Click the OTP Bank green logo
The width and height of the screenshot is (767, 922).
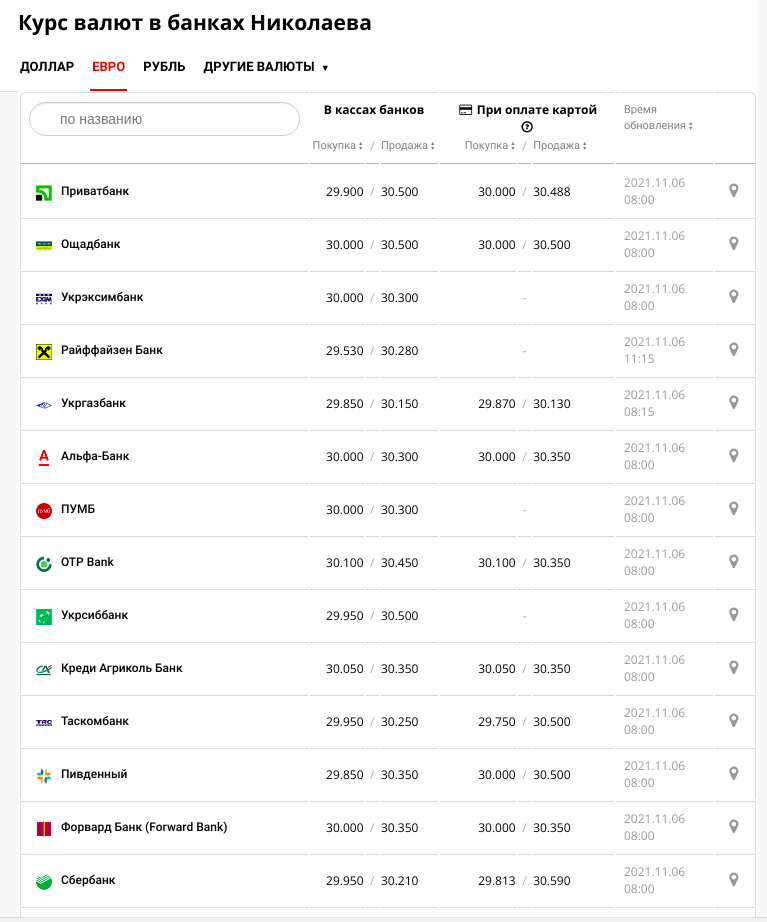tap(44, 564)
